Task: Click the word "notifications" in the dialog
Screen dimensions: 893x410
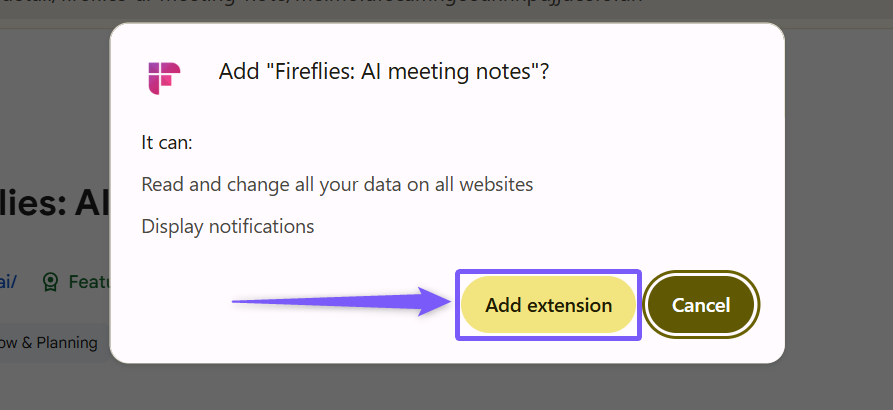Action: pyautogui.click(x=260, y=226)
